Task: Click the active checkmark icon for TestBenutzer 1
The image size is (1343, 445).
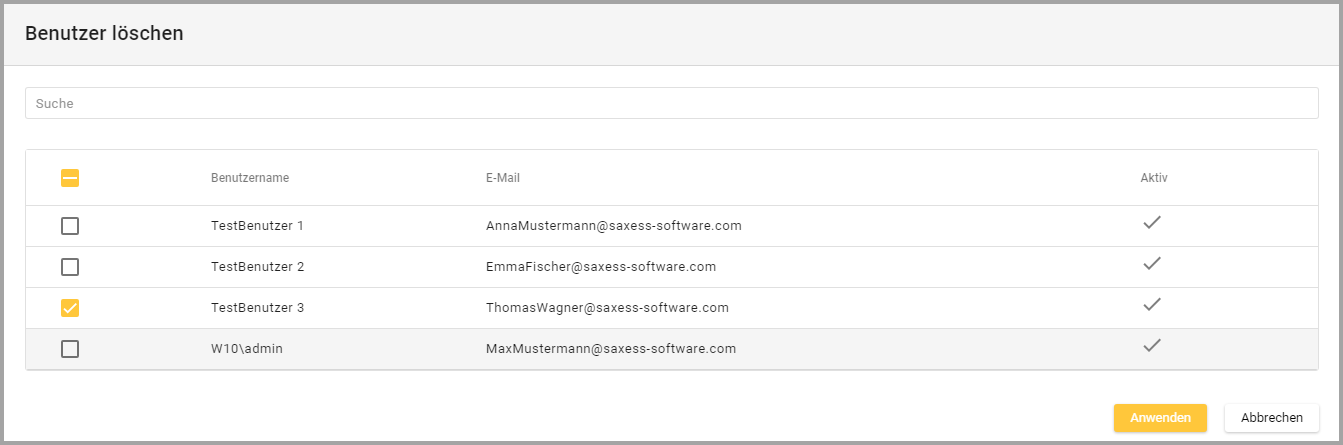Action: click(1152, 223)
